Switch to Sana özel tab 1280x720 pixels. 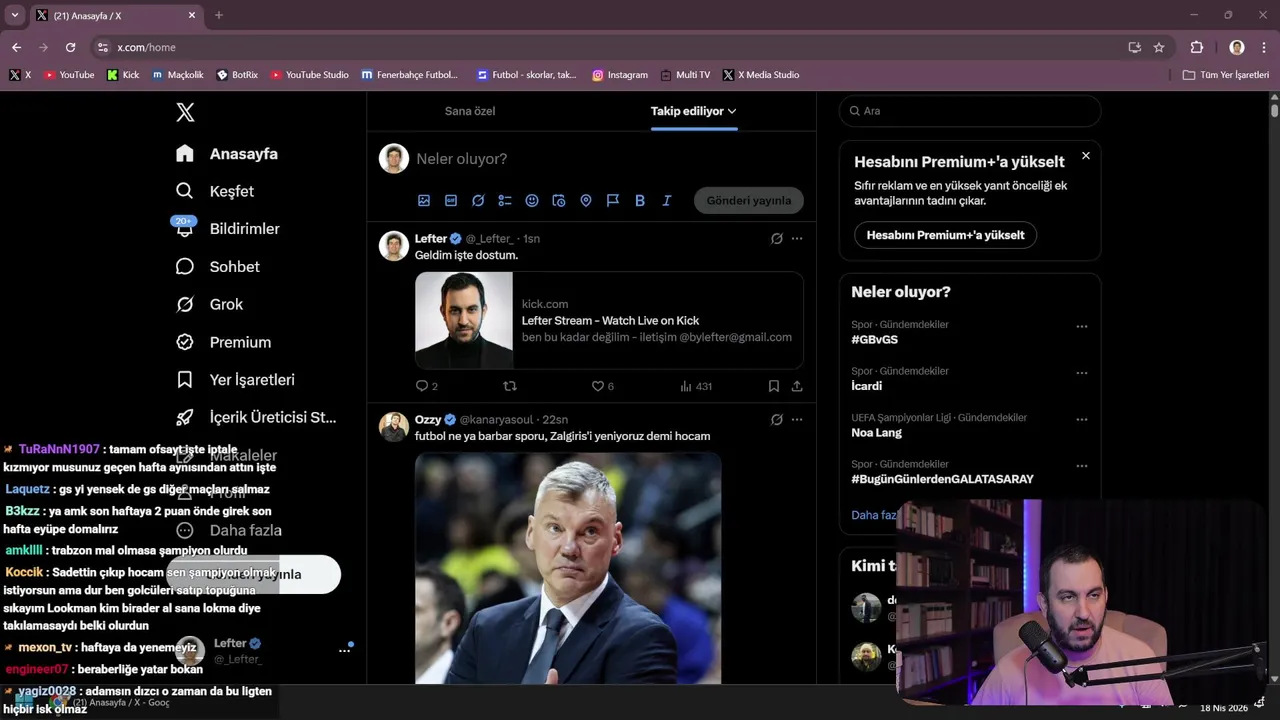pyautogui.click(x=470, y=111)
